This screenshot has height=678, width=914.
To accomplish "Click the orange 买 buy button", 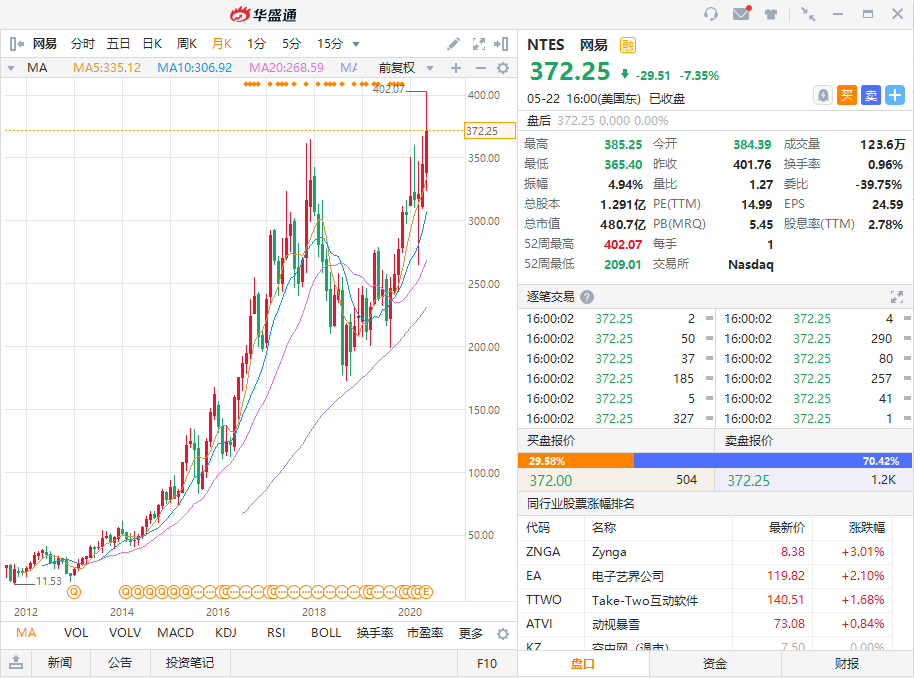I will pos(847,95).
